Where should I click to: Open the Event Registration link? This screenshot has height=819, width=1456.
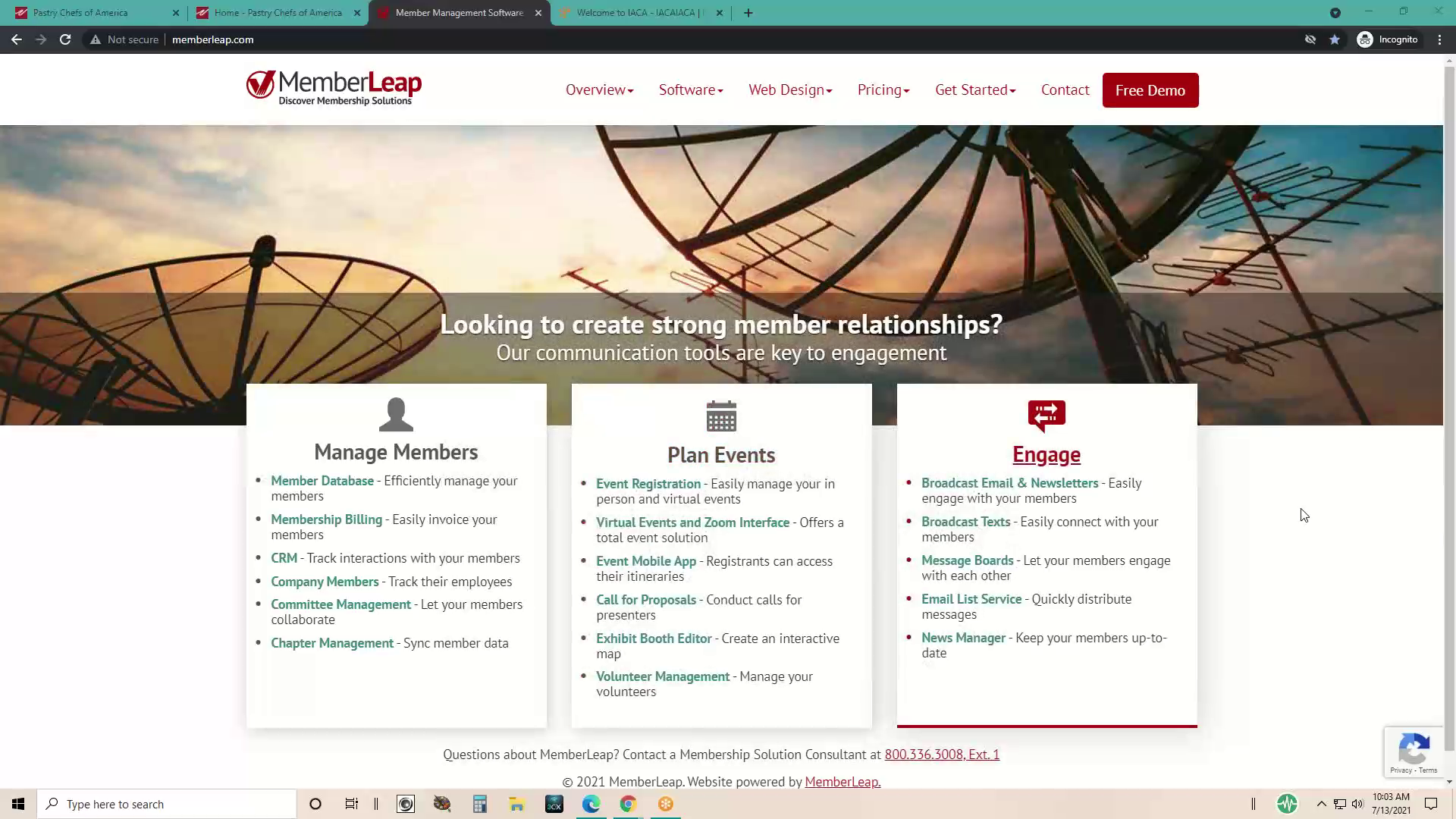[648, 484]
